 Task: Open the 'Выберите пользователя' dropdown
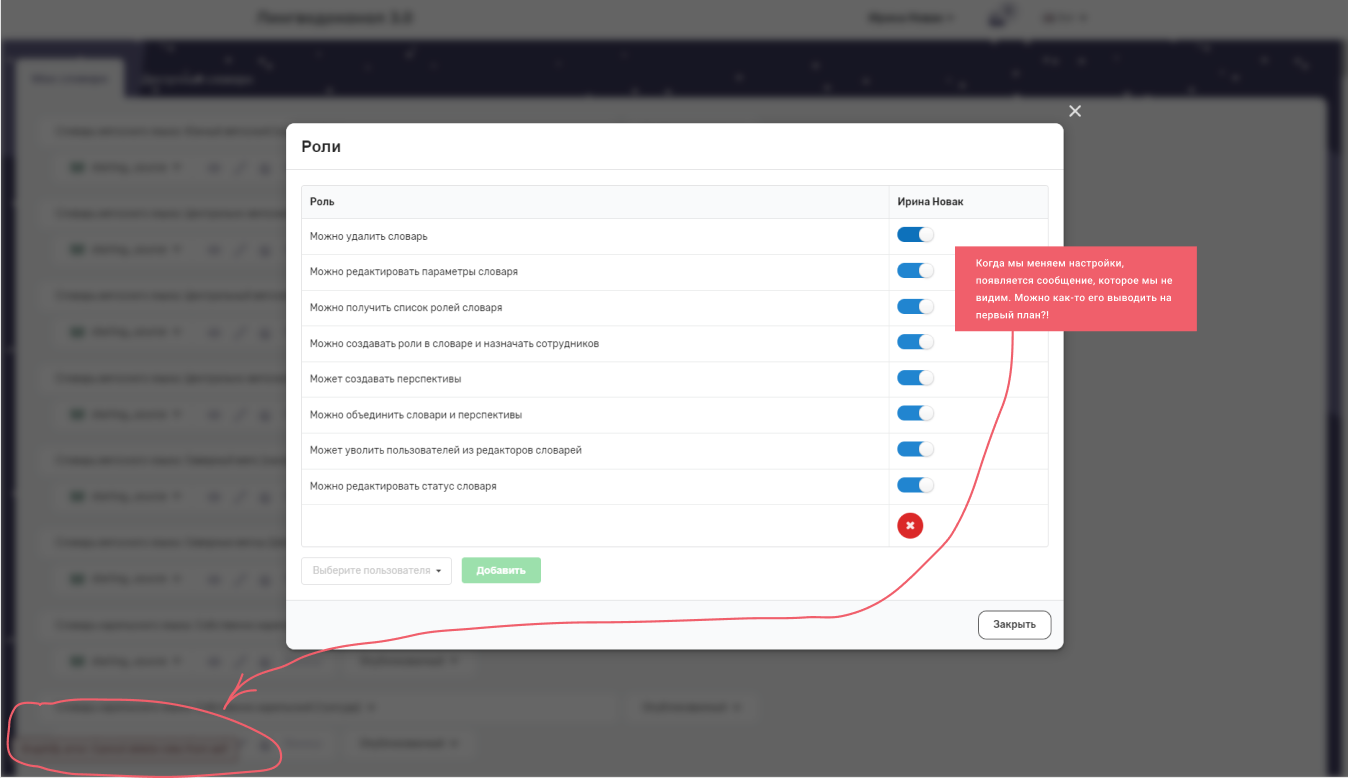click(376, 571)
